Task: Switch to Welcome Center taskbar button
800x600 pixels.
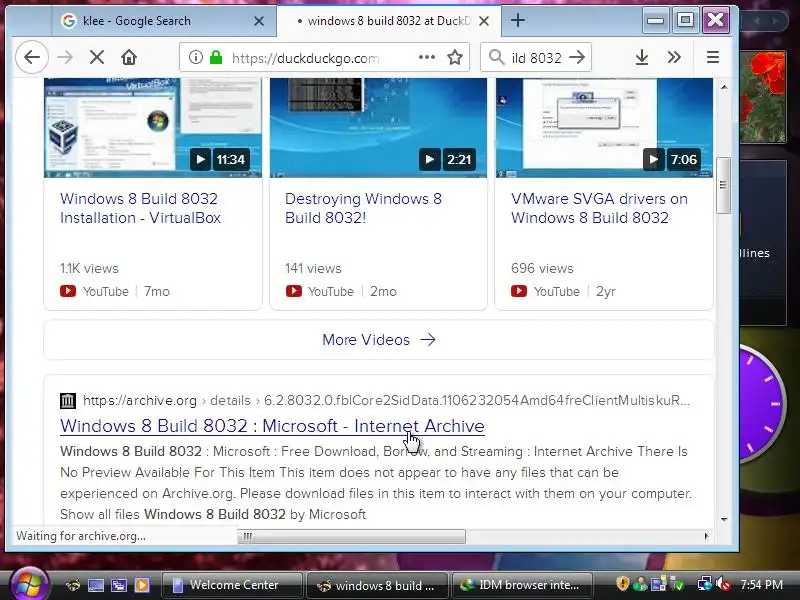Action: 232,585
